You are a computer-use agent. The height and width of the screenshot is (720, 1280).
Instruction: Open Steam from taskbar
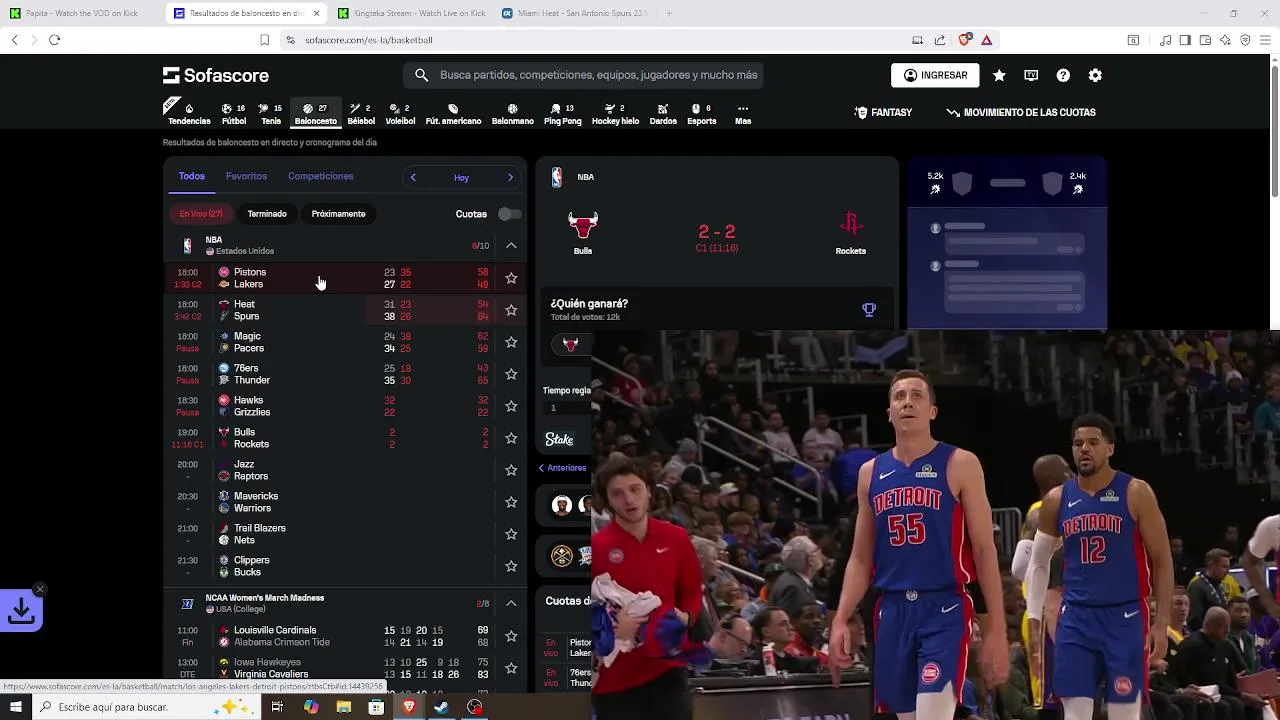tap(441, 707)
